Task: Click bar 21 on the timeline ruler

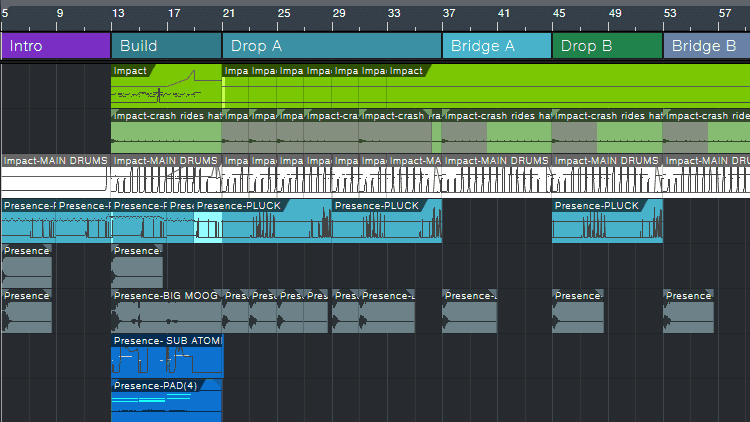Action: click(229, 13)
